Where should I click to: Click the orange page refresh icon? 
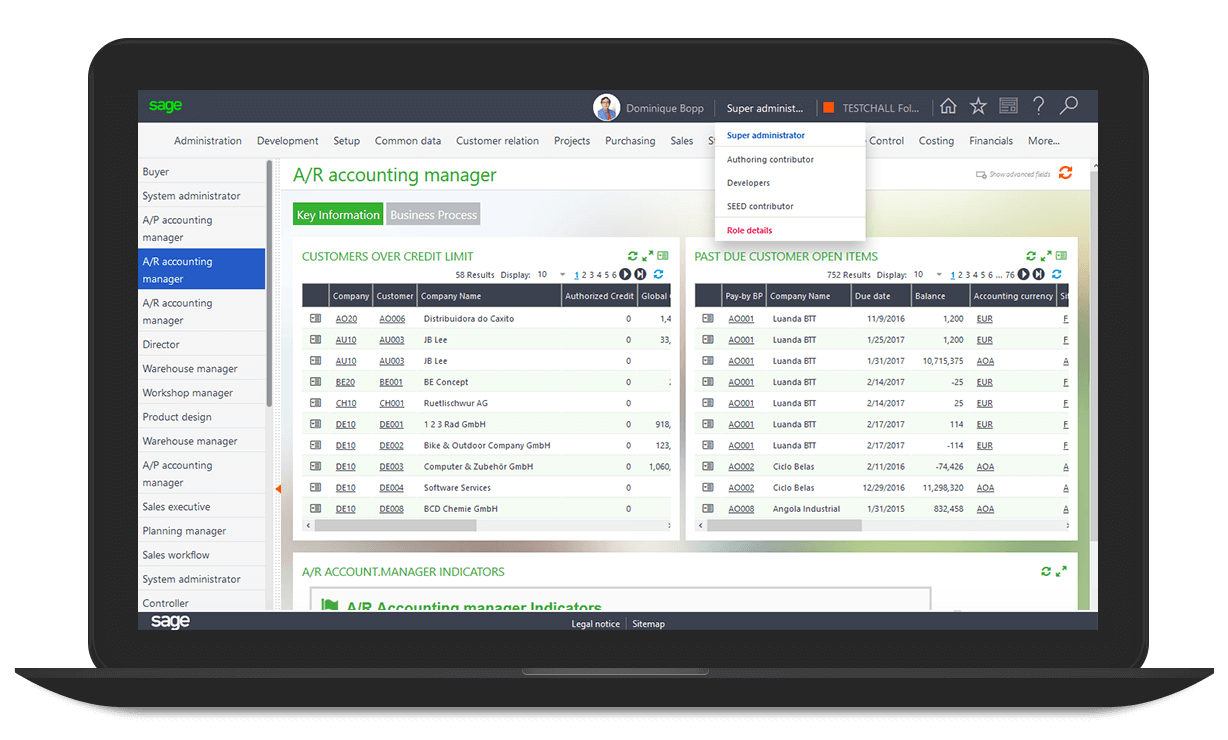click(x=1065, y=173)
